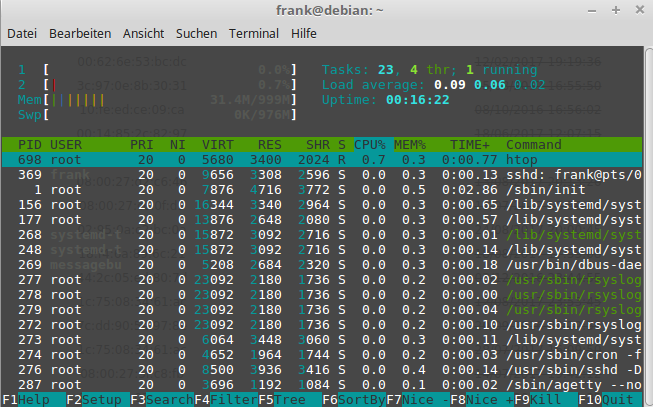Screen dimensions: 653x407
Task: Sort by the MEM% column header
Action: tap(410, 145)
